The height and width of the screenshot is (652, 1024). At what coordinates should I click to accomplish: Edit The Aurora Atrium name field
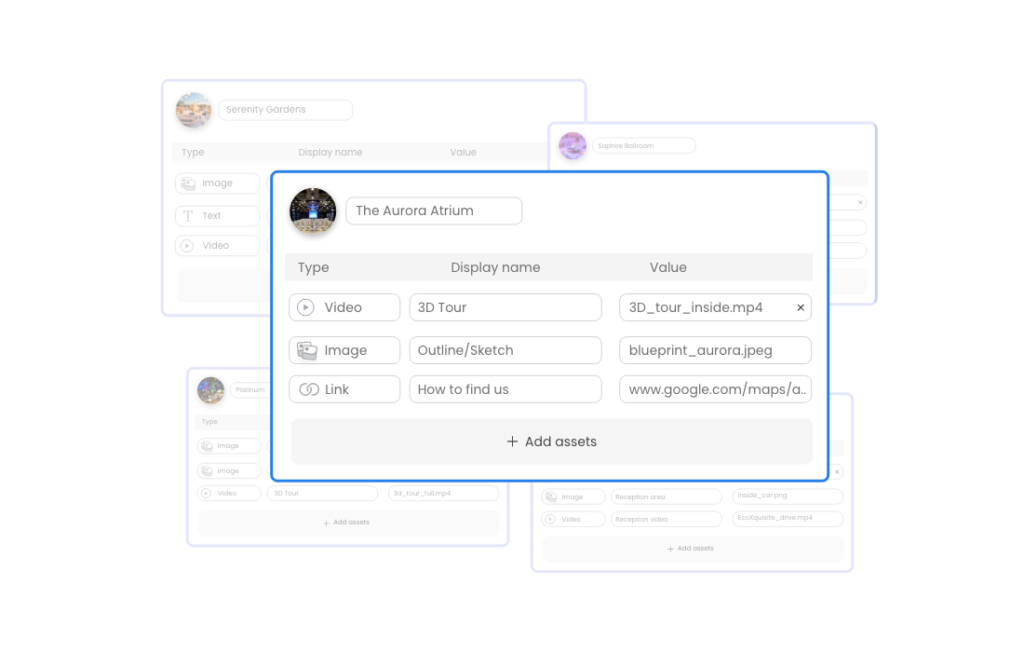coord(434,211)
